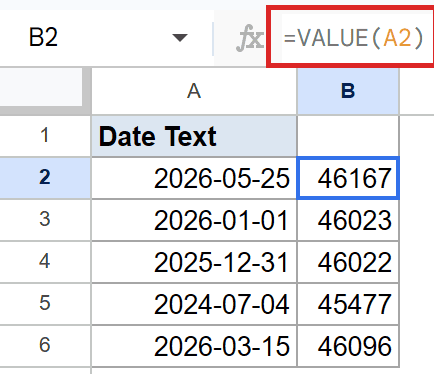The width and height of the screenshot is (434, 374).
Task: Select row 4 header
Action: click(45, 262)
